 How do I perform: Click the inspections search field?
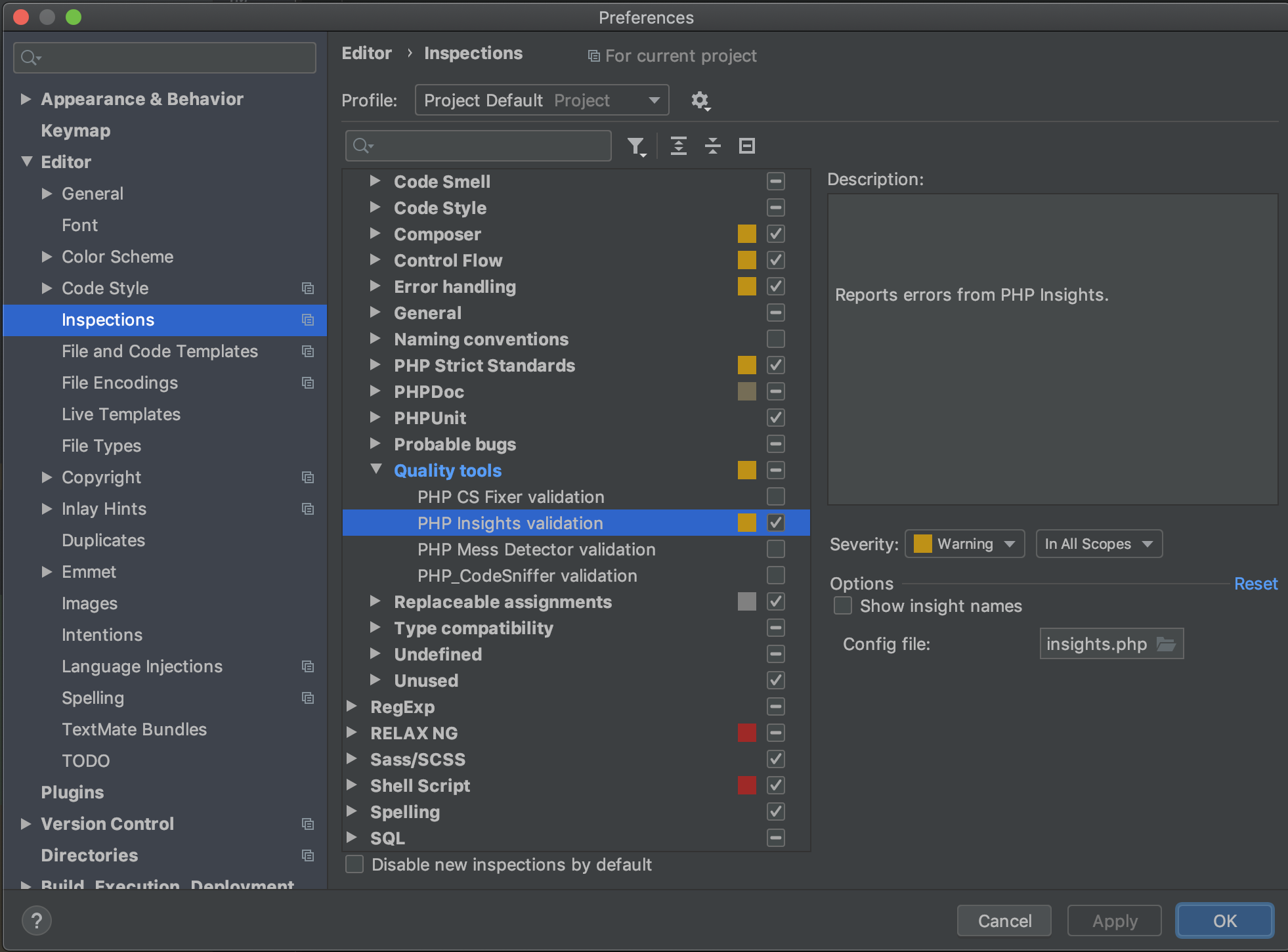(x=486, y=146)
